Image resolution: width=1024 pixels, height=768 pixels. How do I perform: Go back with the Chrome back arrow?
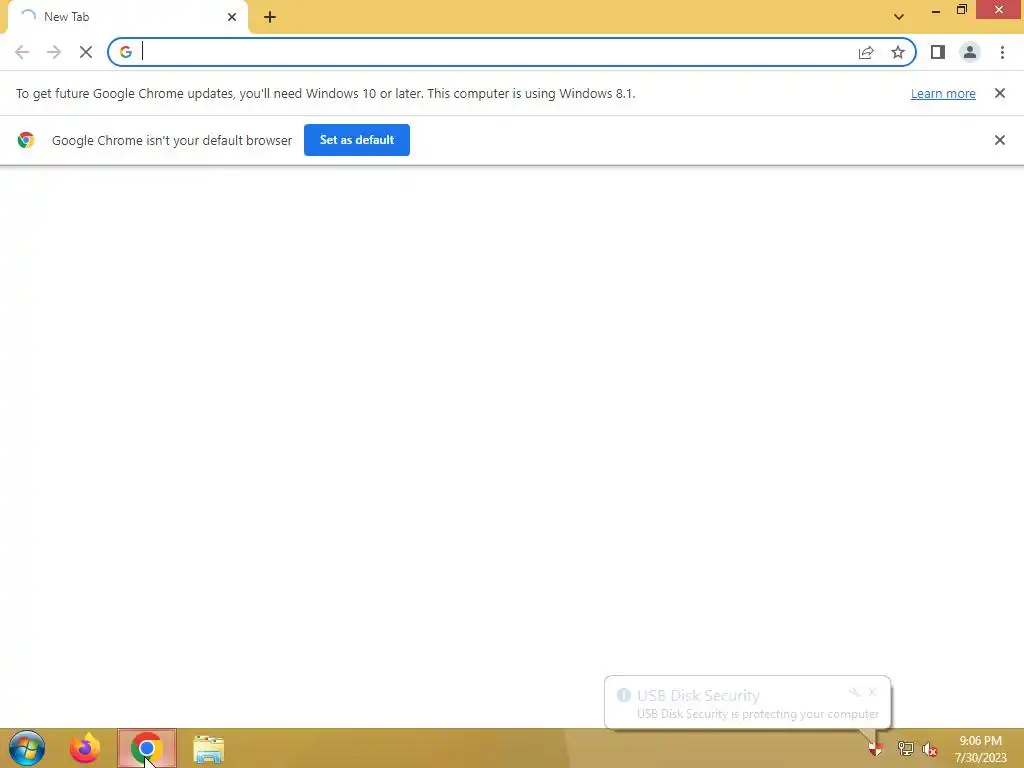coord(22,52)
